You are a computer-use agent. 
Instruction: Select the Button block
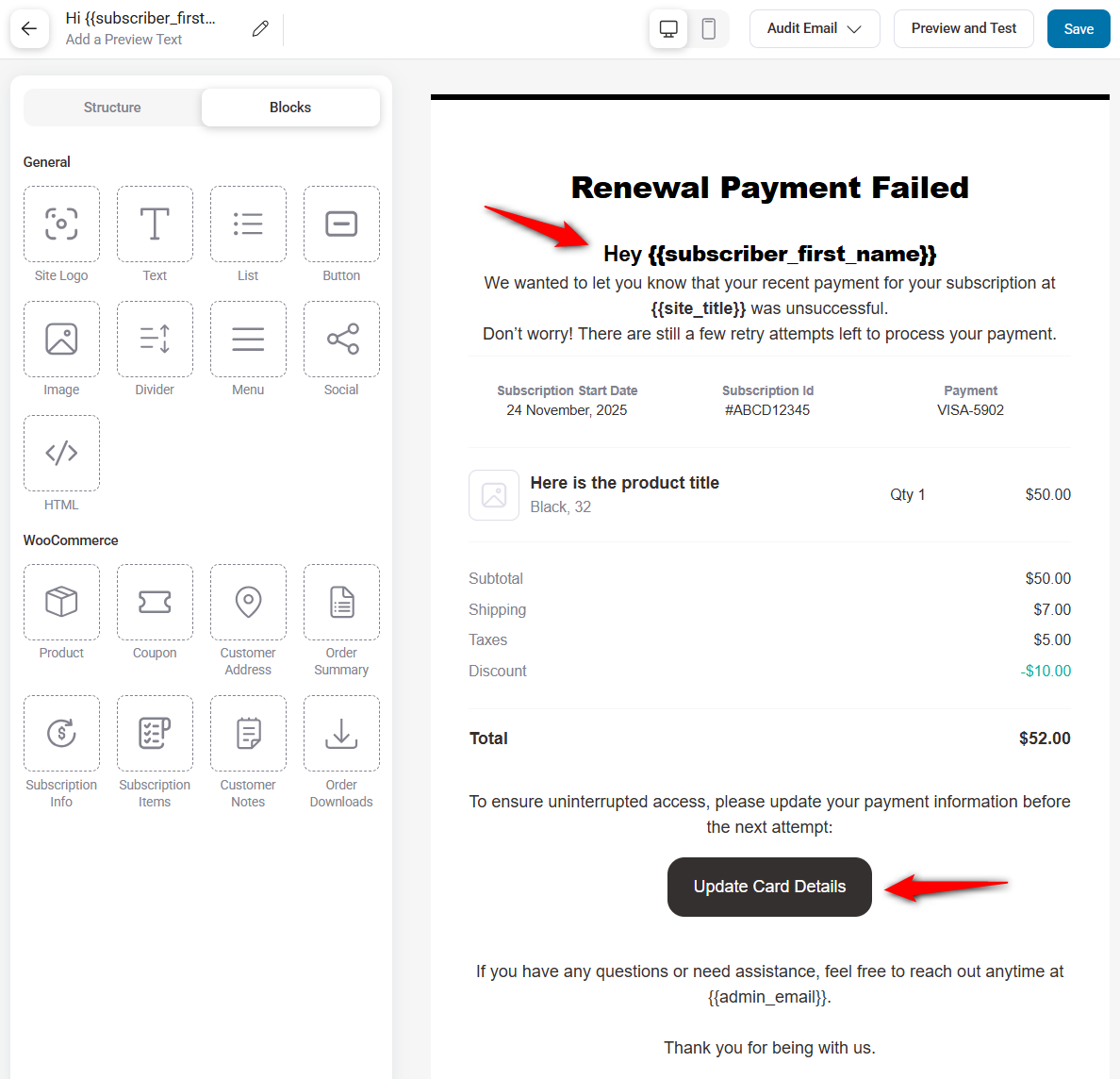(341, 224)
